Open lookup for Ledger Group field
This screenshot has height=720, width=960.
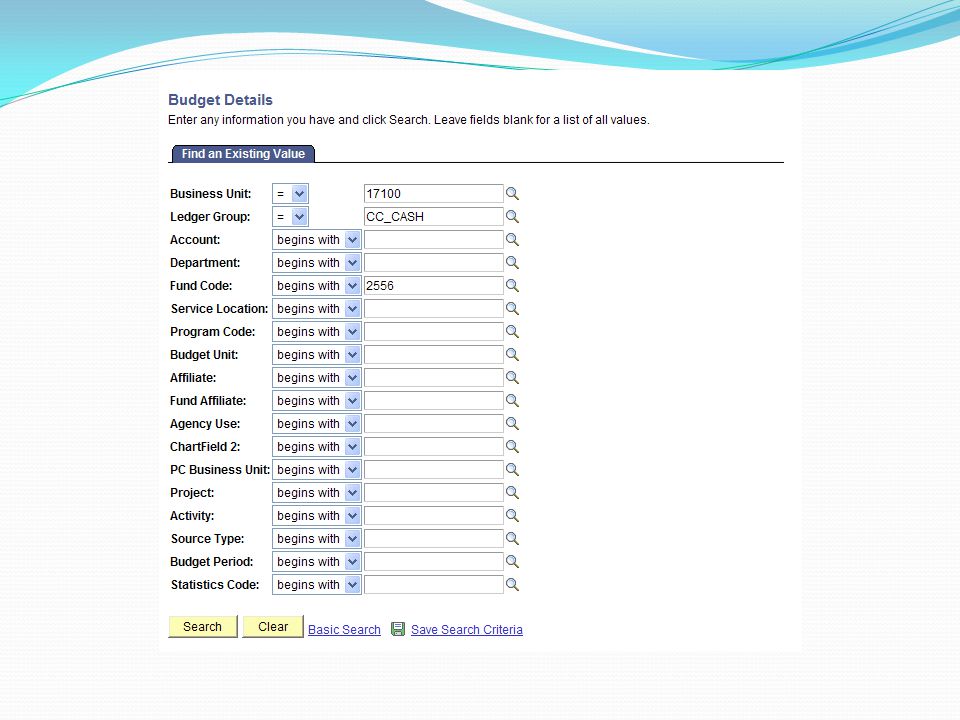[512, 217]
